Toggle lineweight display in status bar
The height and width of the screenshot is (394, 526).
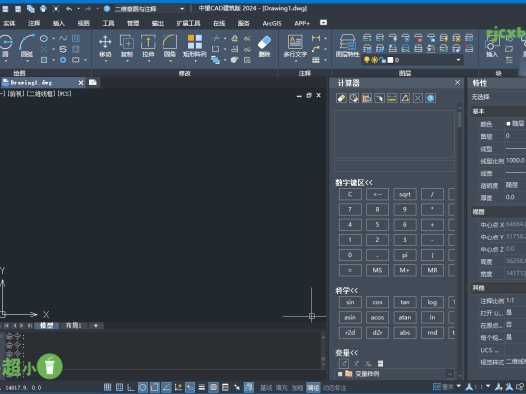point(202,387)
